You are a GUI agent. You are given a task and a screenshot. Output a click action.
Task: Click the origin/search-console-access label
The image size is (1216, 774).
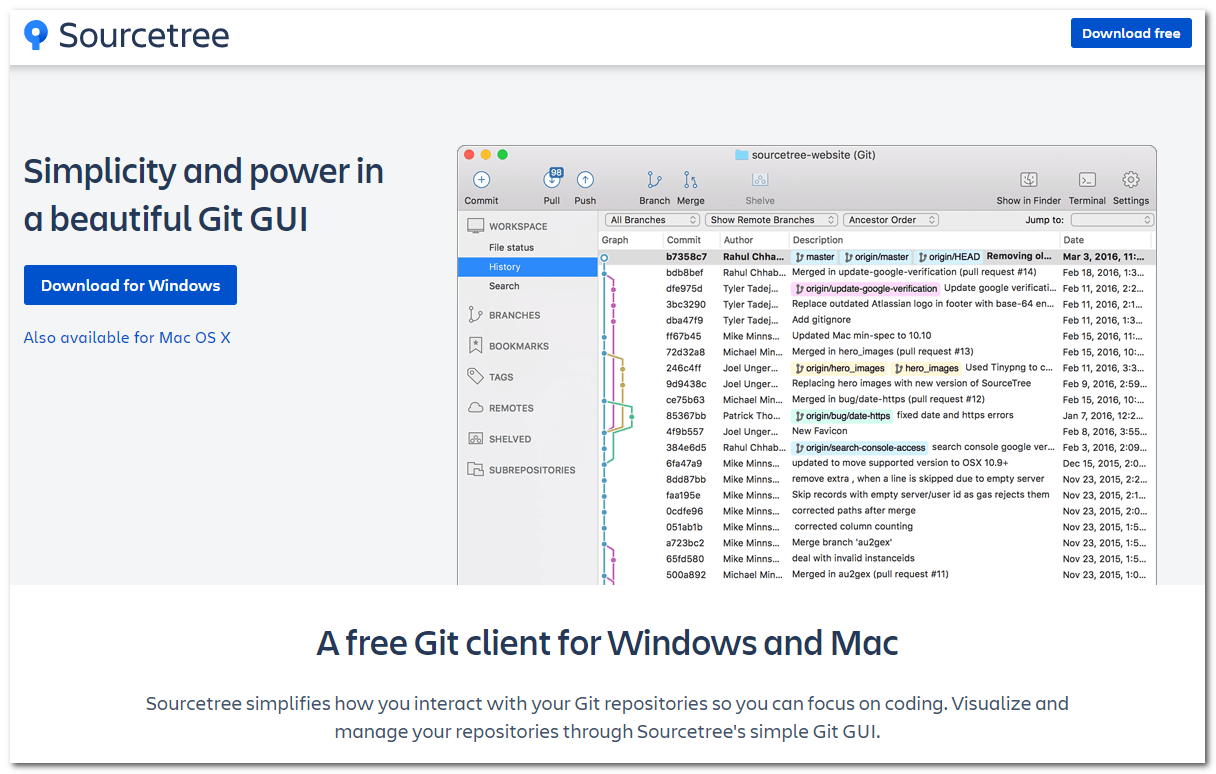click(860, 448)
